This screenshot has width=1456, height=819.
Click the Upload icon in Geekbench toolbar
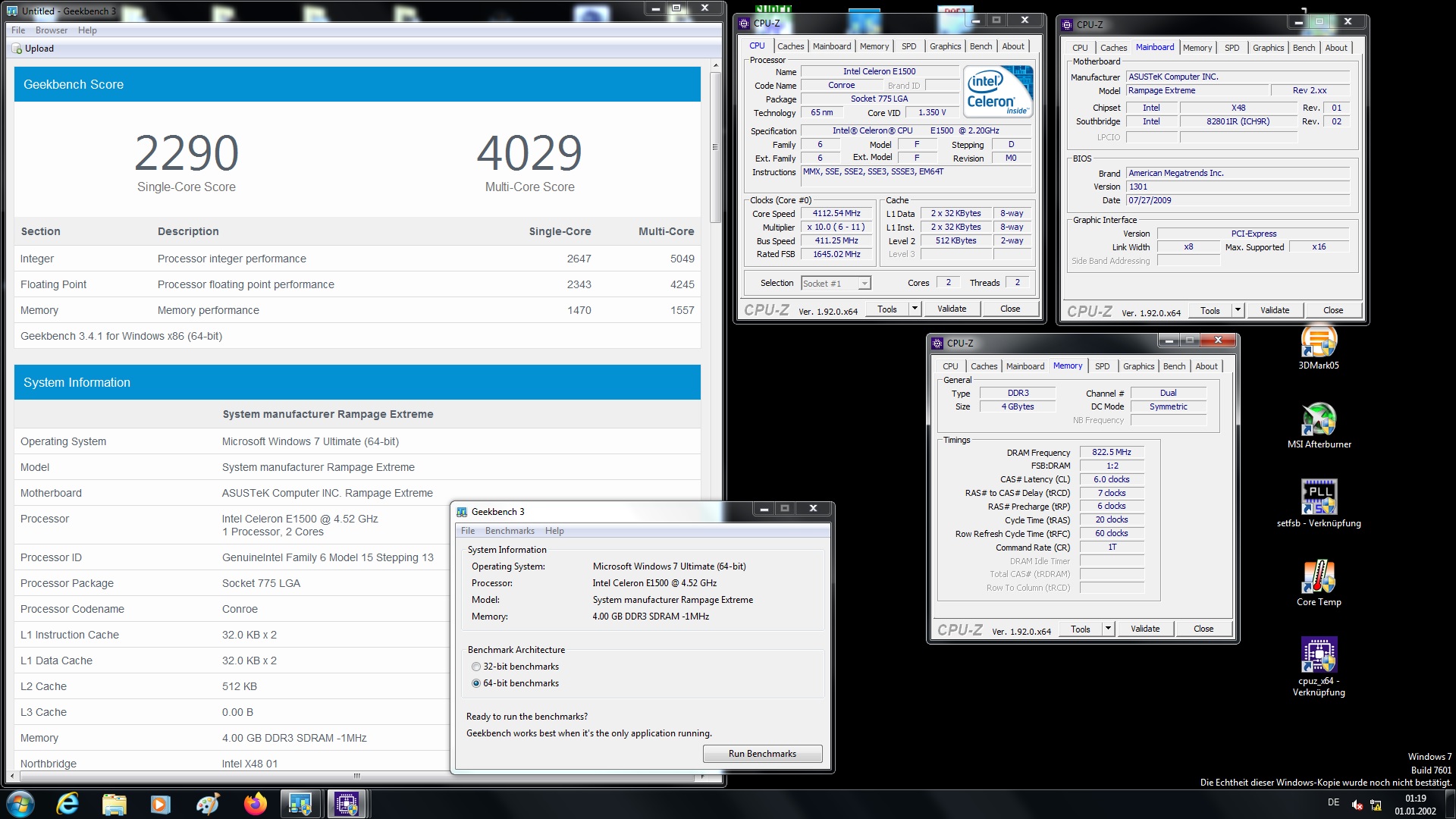point(17,49)
